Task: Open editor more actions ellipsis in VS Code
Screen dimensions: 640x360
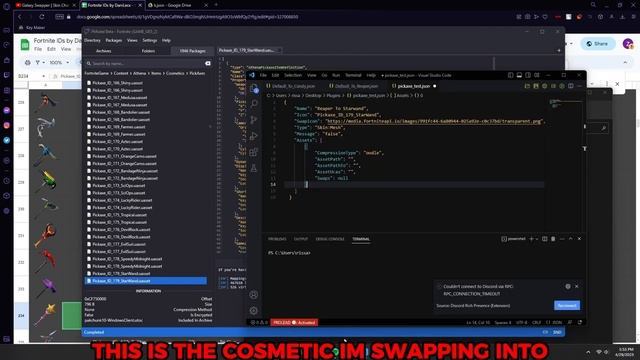Action: 579,86
